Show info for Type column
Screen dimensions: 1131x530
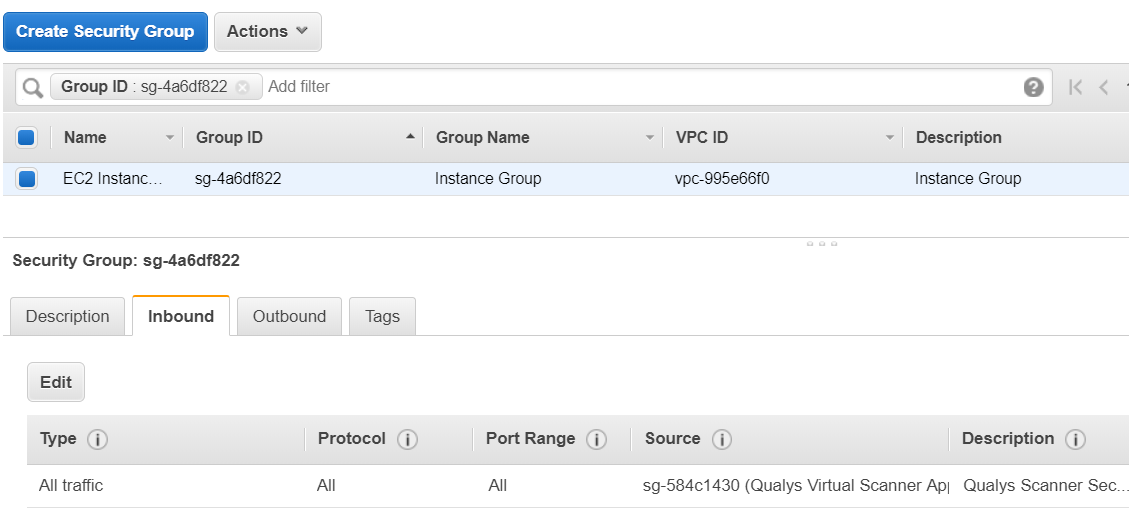97,439
